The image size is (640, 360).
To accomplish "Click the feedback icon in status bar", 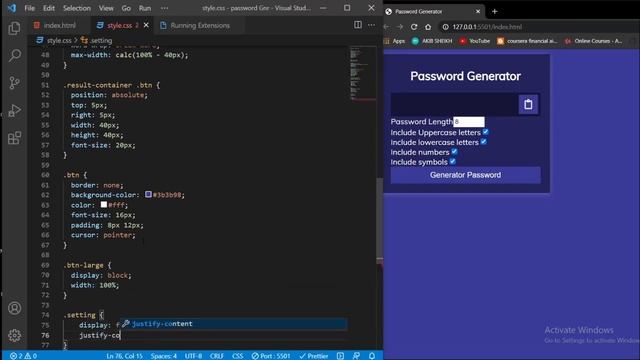I will point(356,356).
